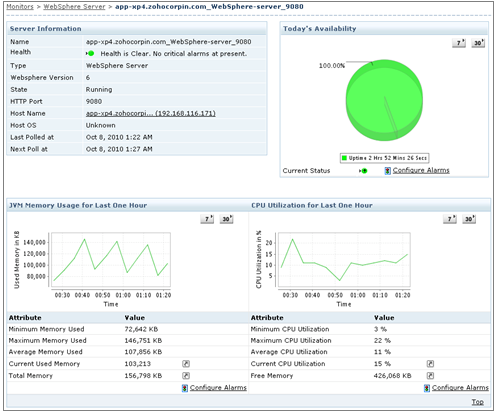Open graph icon for Total Memory
The width and height of the screenshot is (496, 414).
186,376
